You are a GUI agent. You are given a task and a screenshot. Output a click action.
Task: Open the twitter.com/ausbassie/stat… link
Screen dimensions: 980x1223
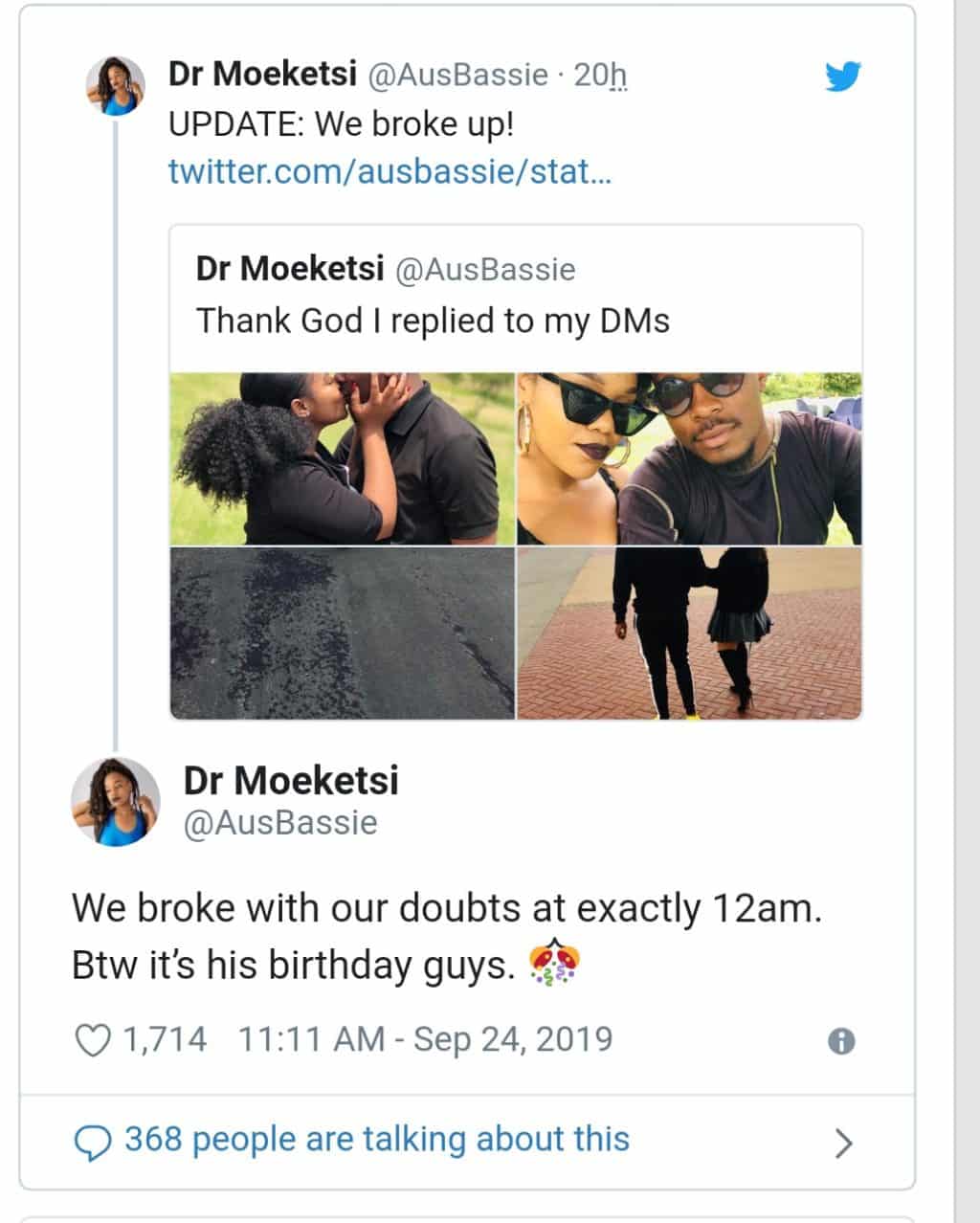(x=390, y=172)
